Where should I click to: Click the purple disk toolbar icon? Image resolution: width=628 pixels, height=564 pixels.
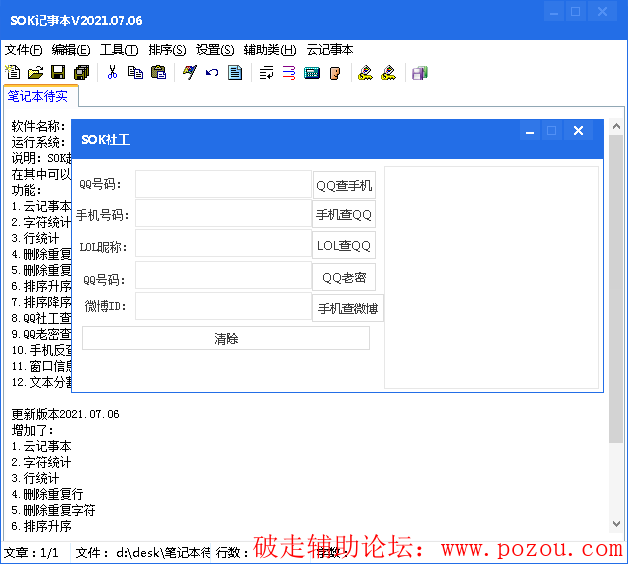420,73
